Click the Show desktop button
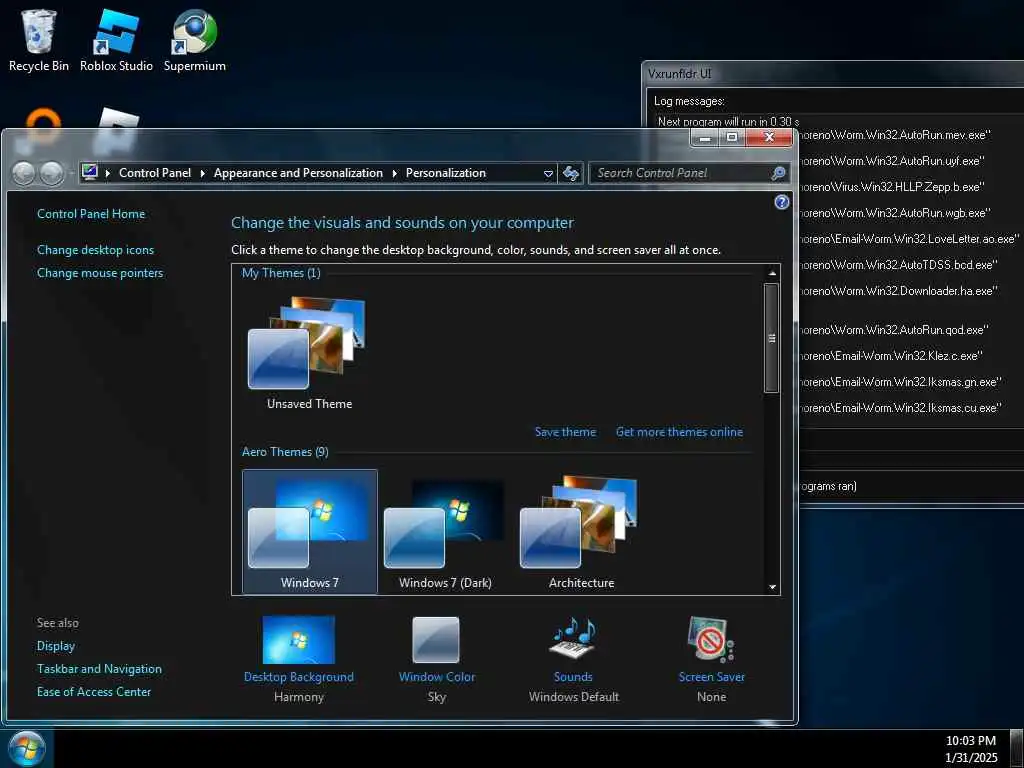The image size is (1024, 768). [x=1016, y=749]
